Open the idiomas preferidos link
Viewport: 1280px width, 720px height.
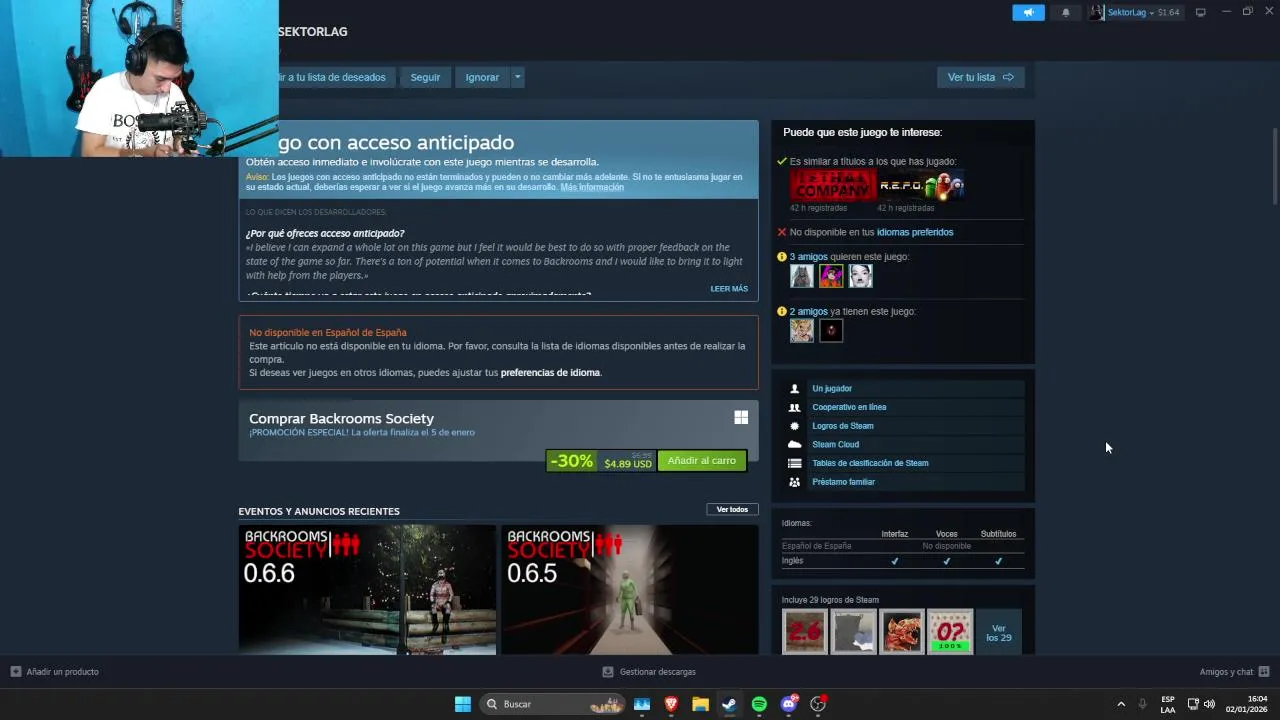click(x=915, y=232)
